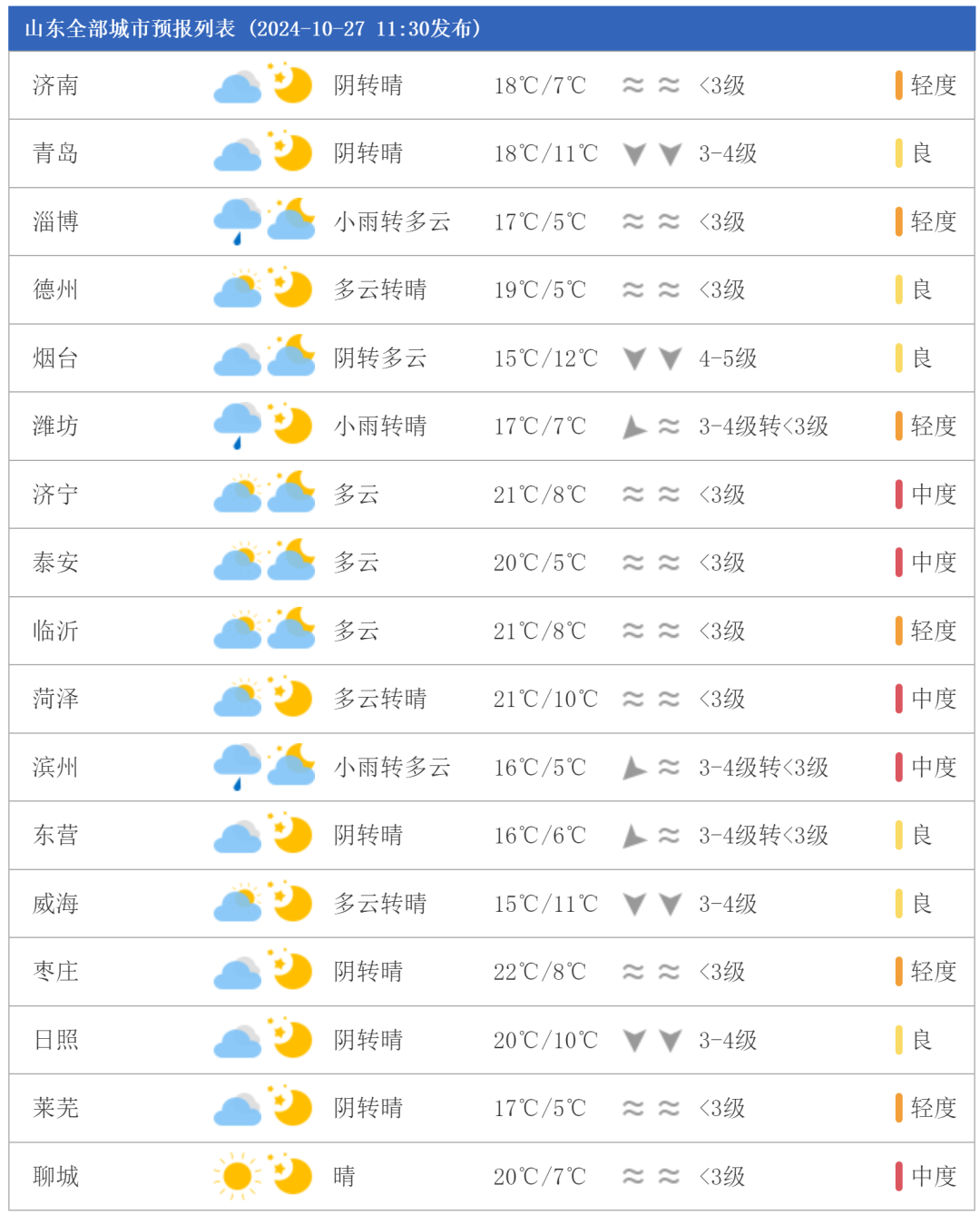Click the first wind direction icon for 烟台
Screen dimensions: 980x1215
pos(634,358)
